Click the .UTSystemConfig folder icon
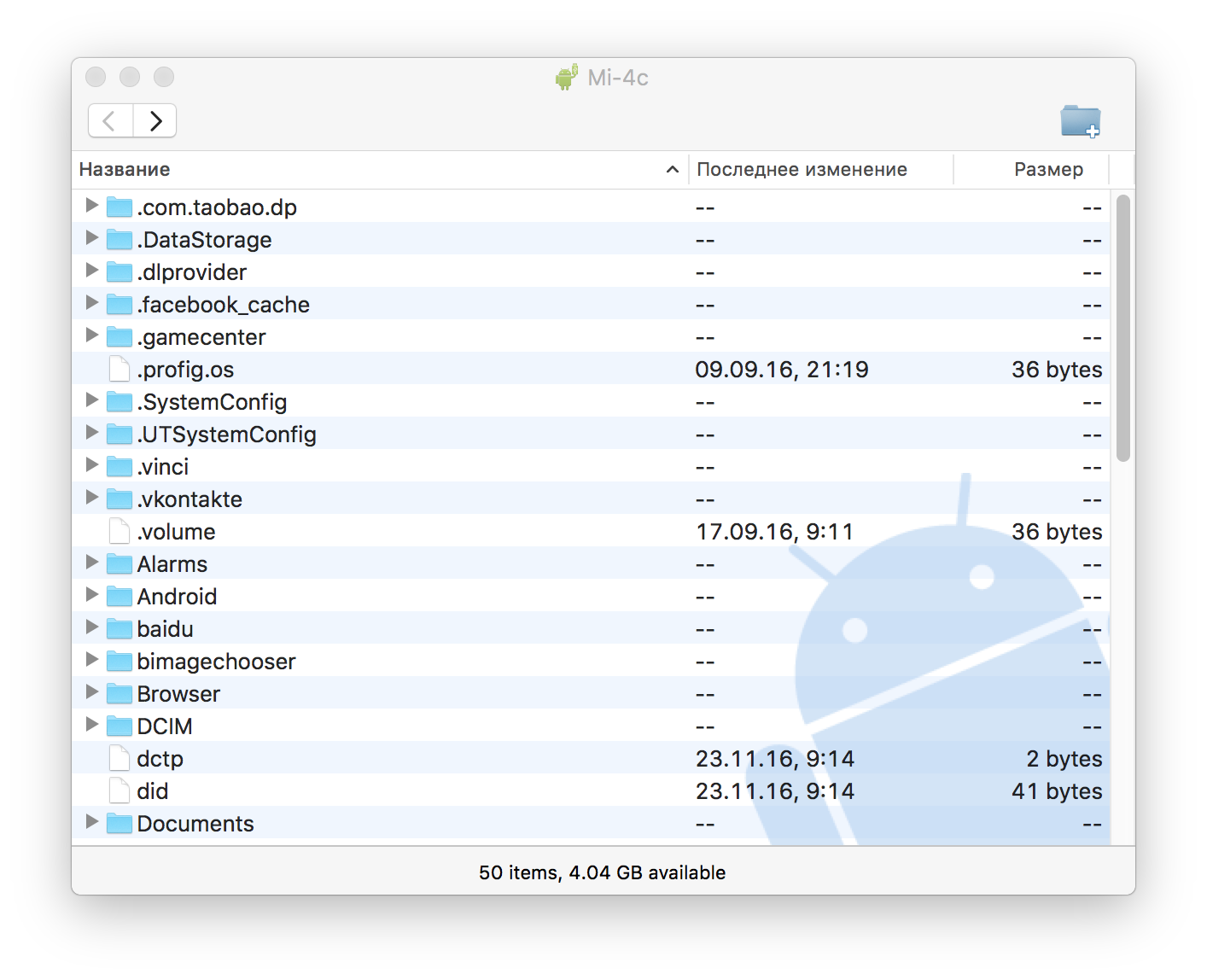 tap(120, 434)
